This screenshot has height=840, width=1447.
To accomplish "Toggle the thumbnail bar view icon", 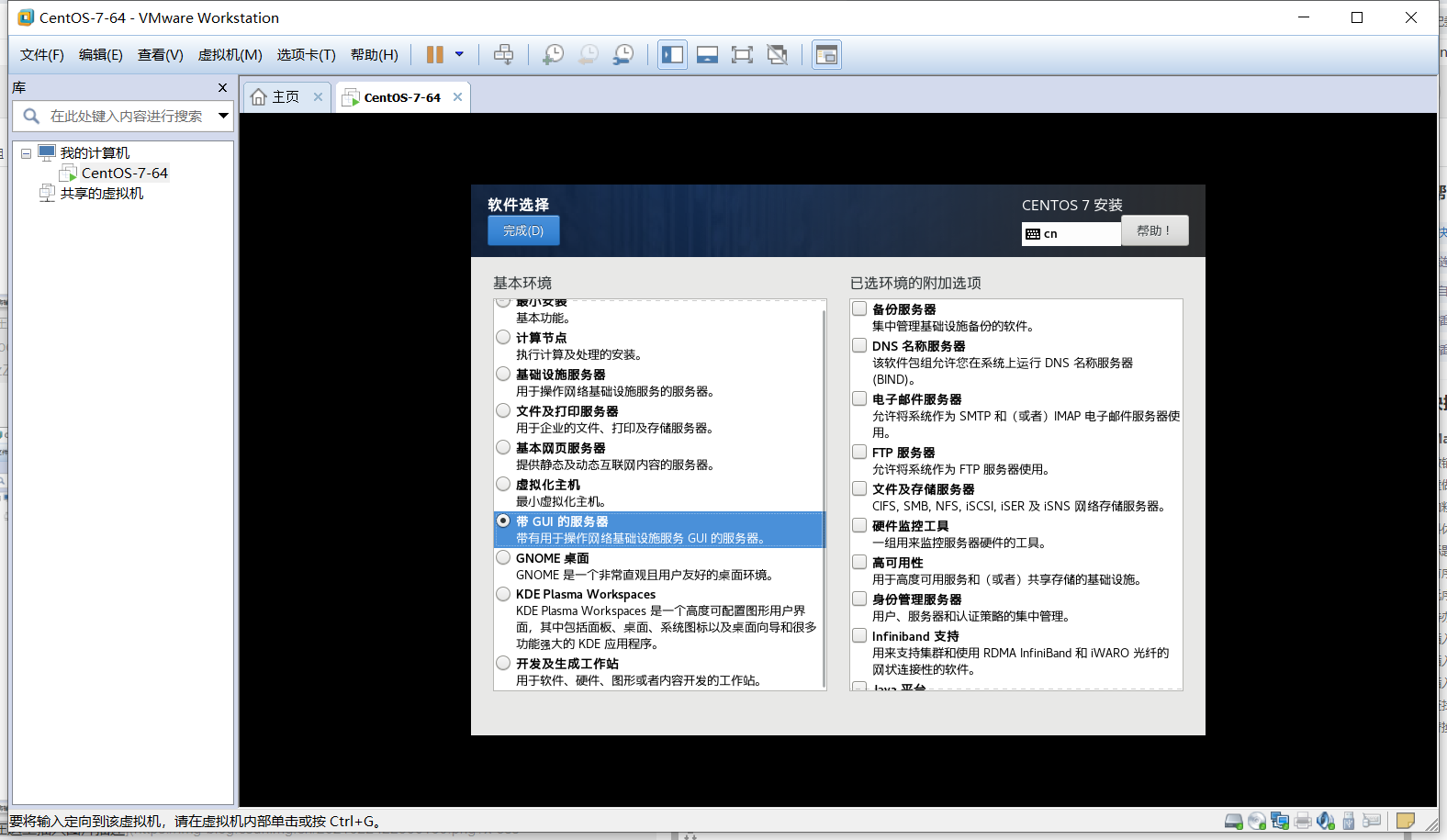I will pos(707,55).
